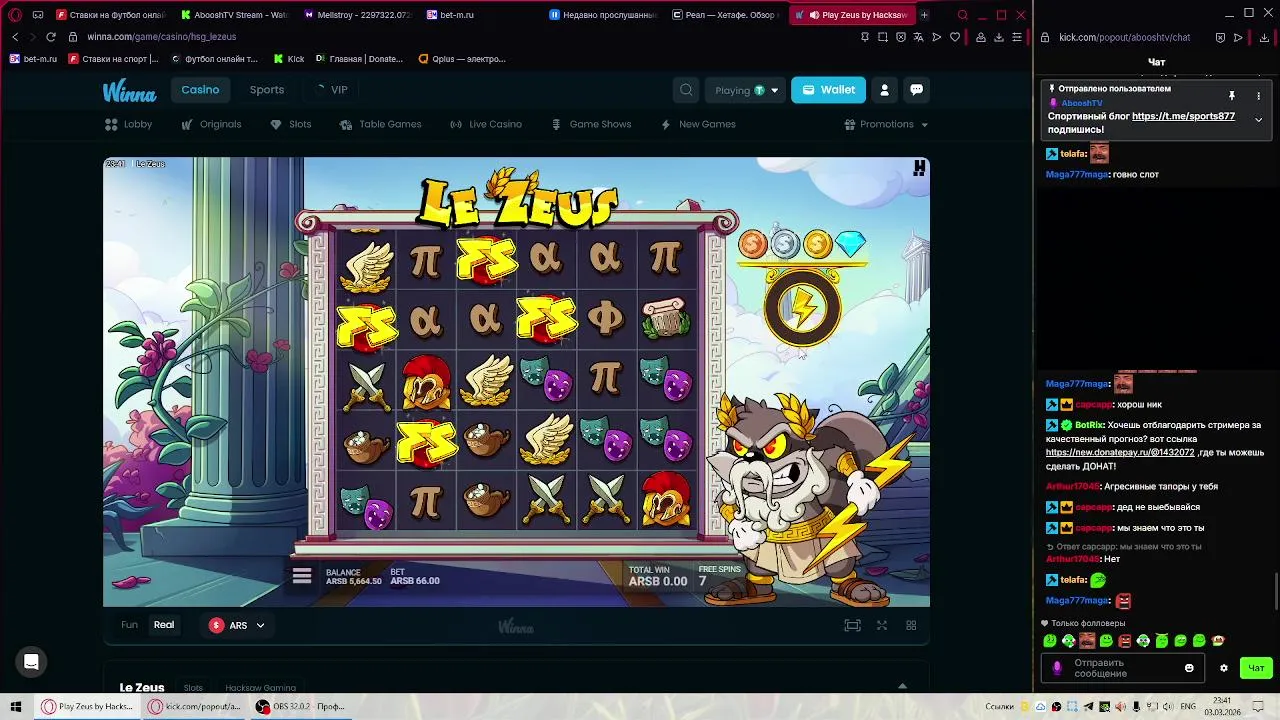Screen dimensions: 1280x720
Task: Open New Games category
Action: click(698, 124)
